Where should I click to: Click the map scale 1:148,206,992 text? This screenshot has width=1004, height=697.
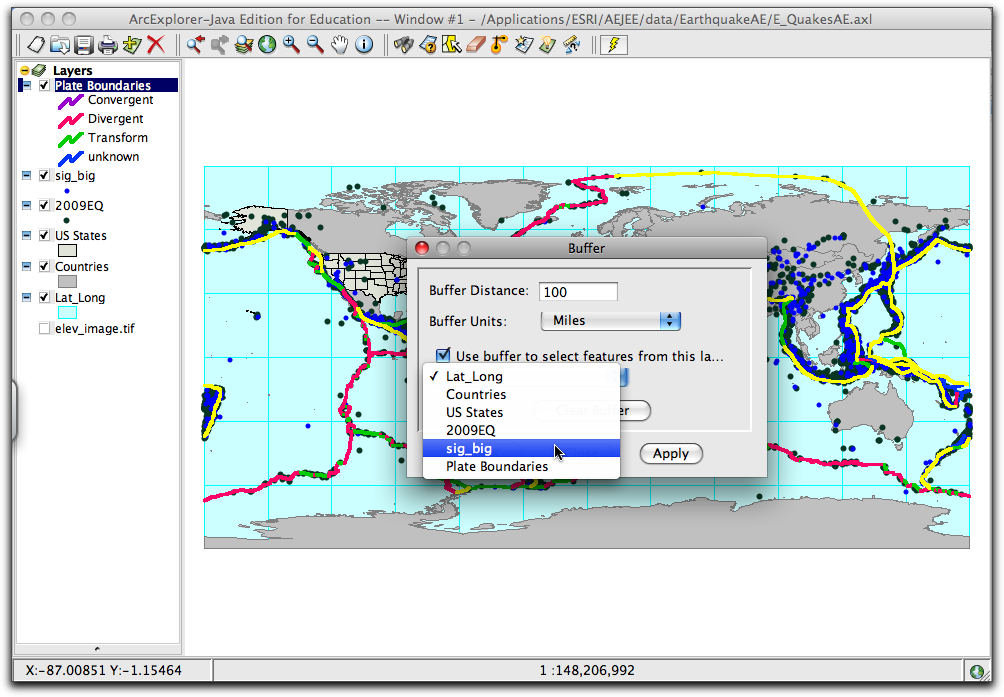point(587,670)
